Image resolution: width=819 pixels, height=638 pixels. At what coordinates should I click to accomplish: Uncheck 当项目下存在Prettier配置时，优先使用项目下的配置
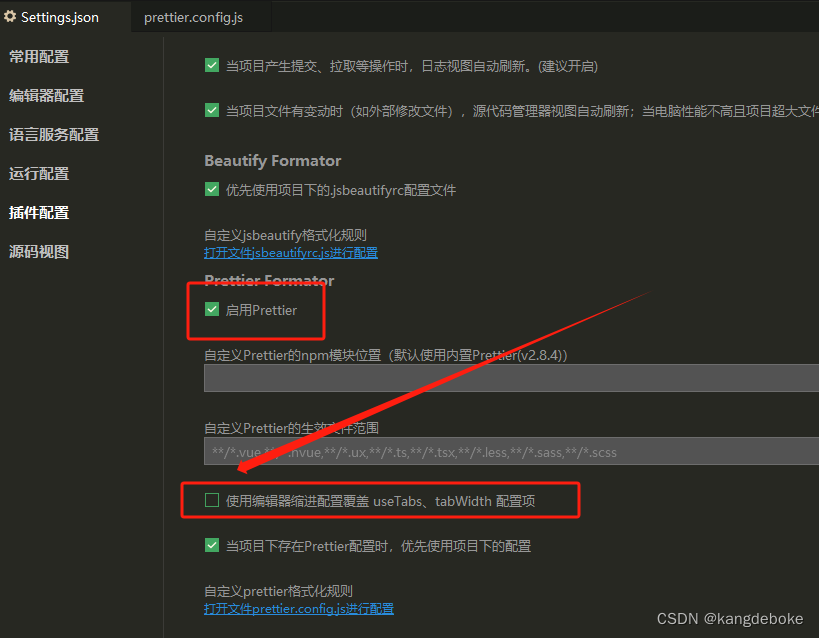point(212,545)
